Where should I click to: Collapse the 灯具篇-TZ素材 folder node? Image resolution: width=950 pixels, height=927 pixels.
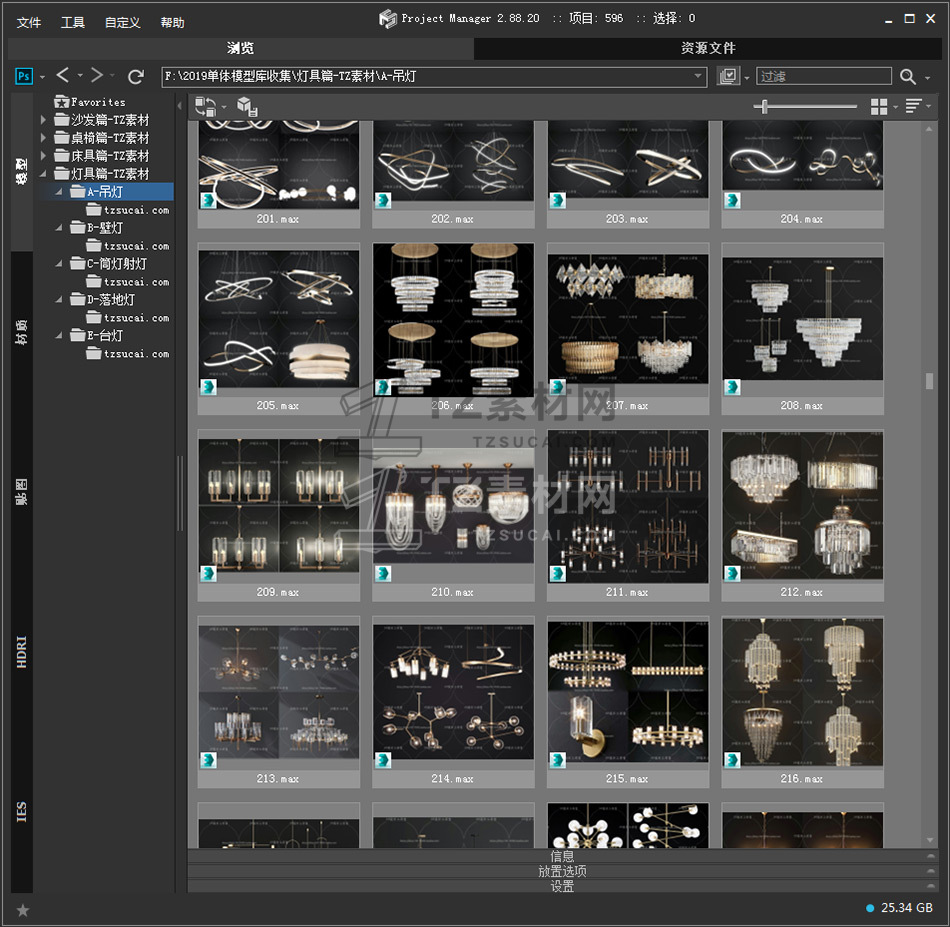click(x=44, y=174)
